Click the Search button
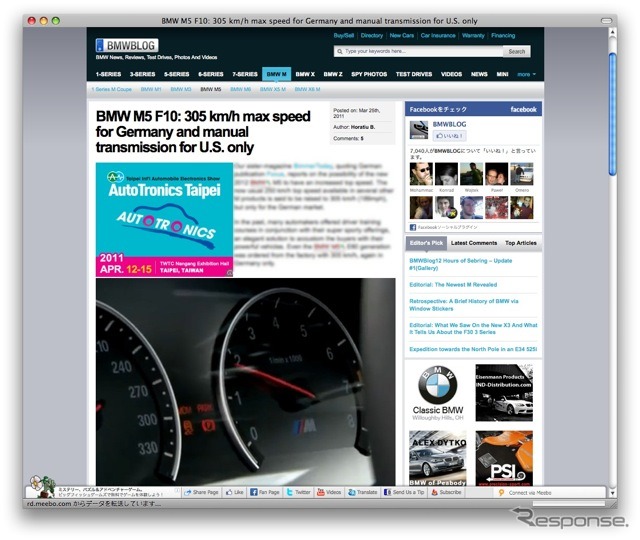 (x=516, y=51)
